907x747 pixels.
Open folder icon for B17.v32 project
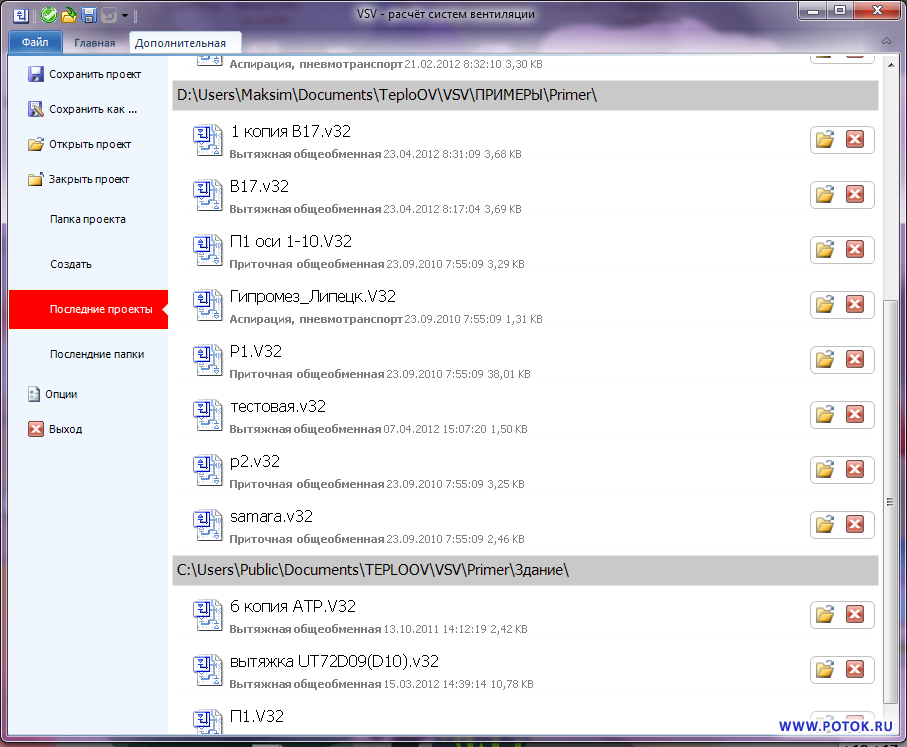(x=825, y=194)
